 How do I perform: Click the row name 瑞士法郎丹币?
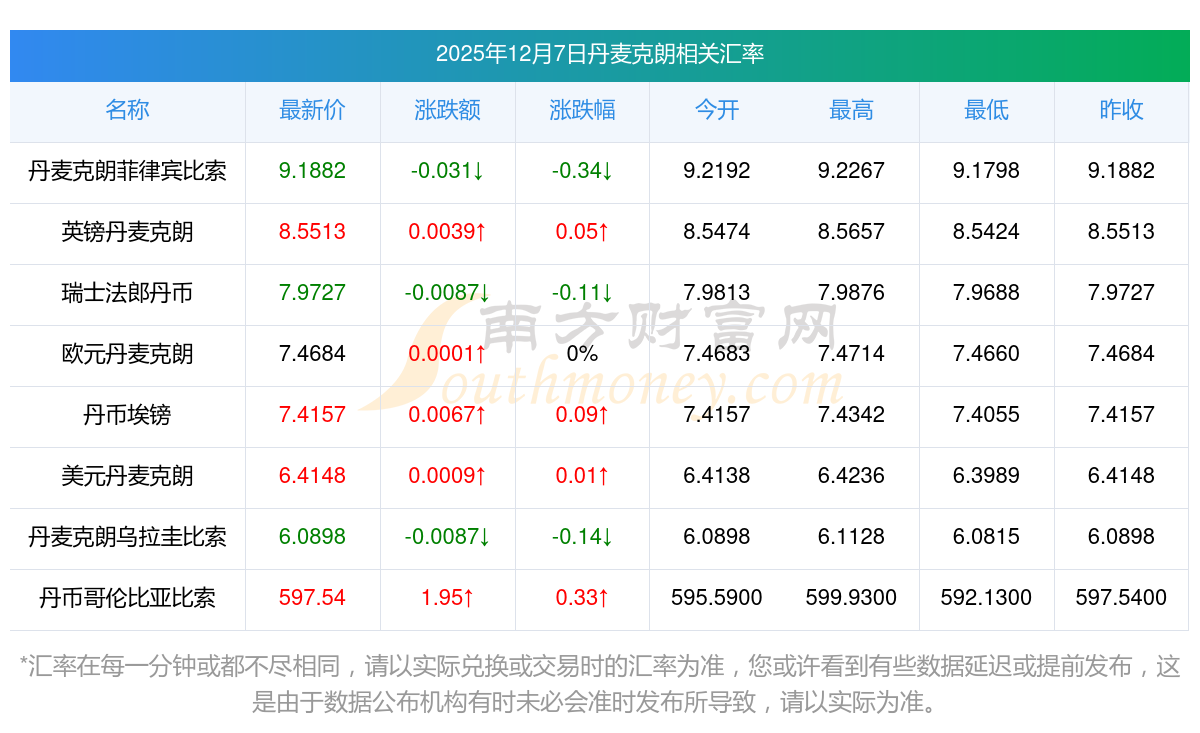127,293
